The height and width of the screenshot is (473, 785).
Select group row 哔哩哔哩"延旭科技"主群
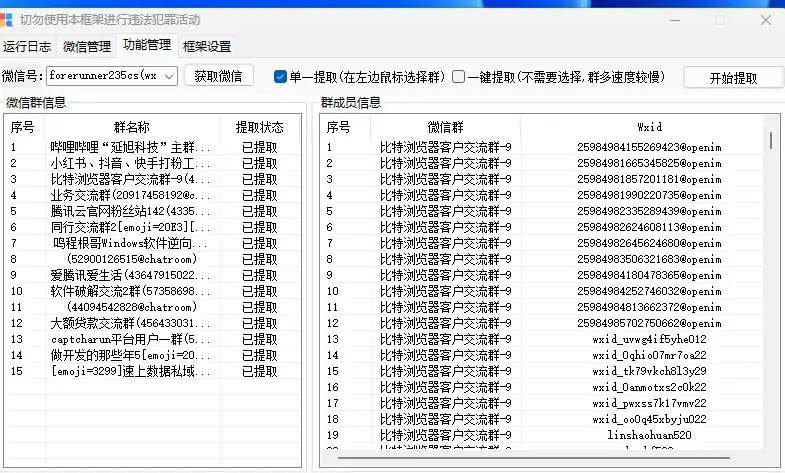[x=153, y=147]
